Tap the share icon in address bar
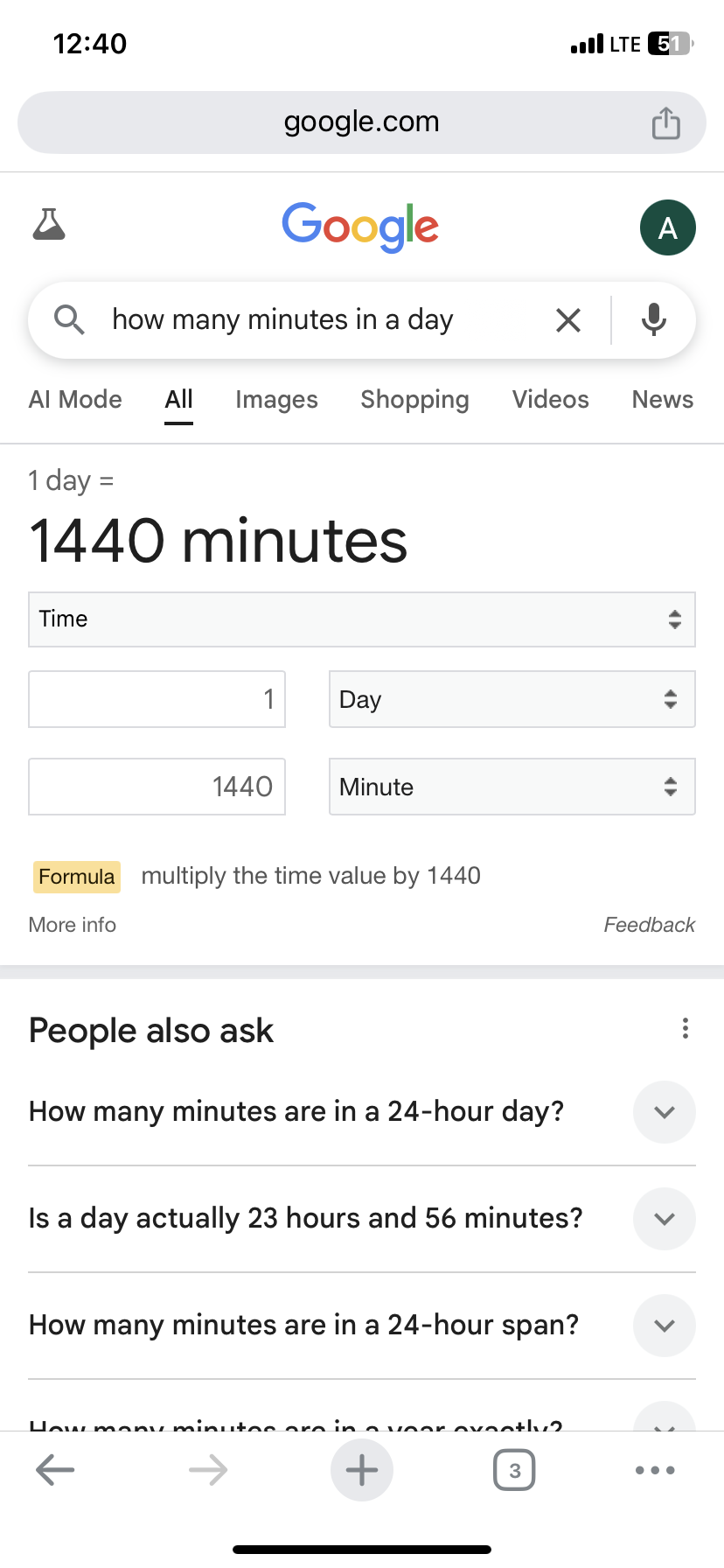 pos(665,123)
